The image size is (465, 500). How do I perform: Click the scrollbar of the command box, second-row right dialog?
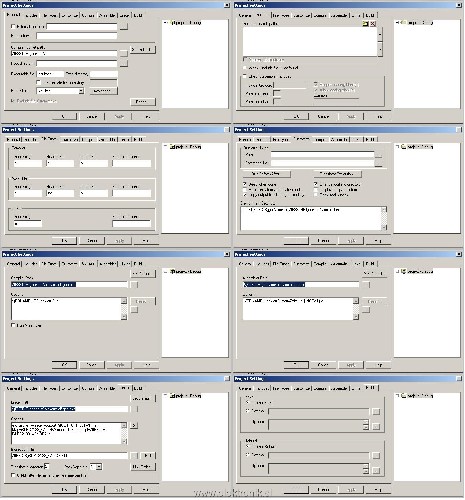[384, 218]
